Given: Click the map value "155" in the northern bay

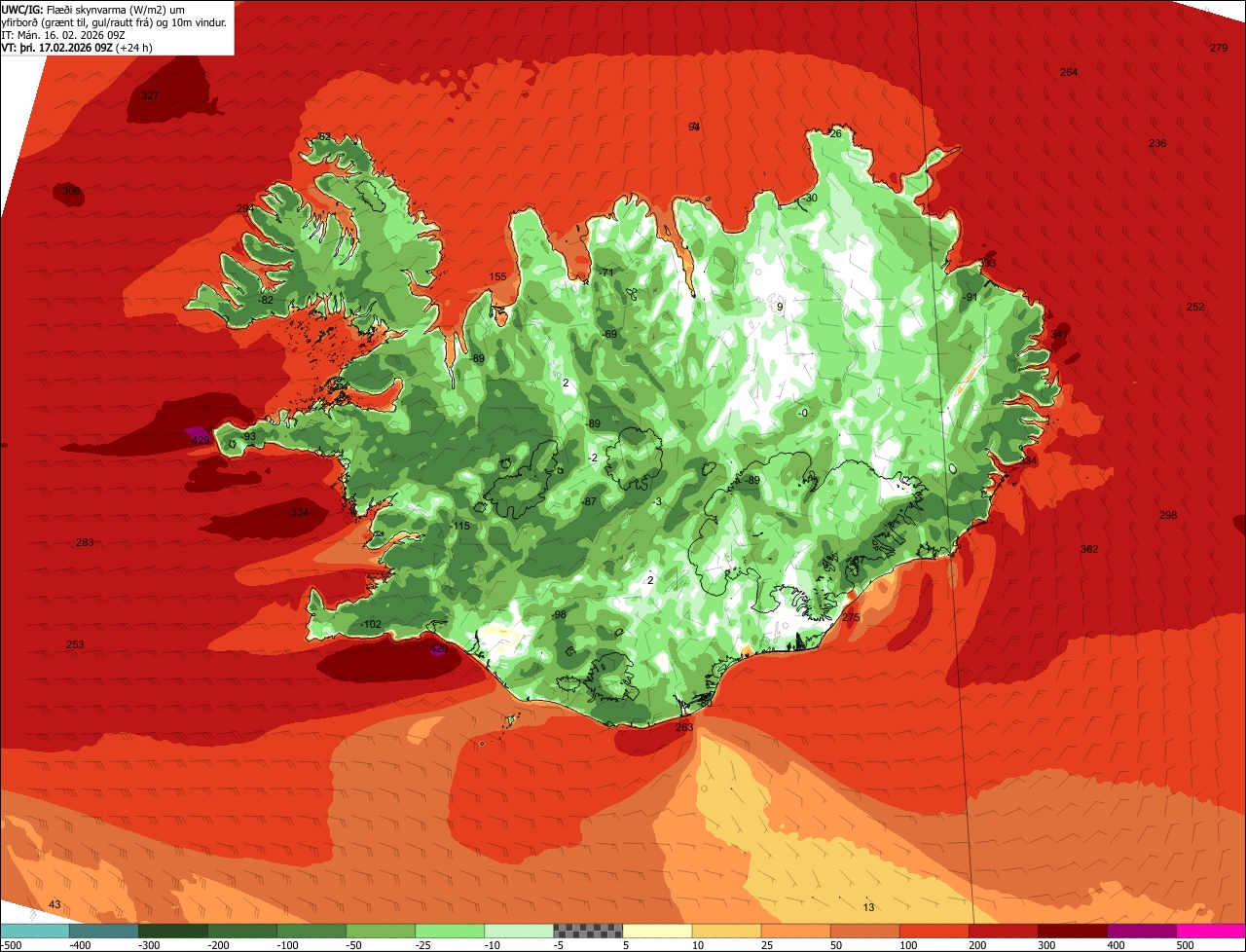Looking at the screenshot, I should pyautogui.click(x=497, y=276).
